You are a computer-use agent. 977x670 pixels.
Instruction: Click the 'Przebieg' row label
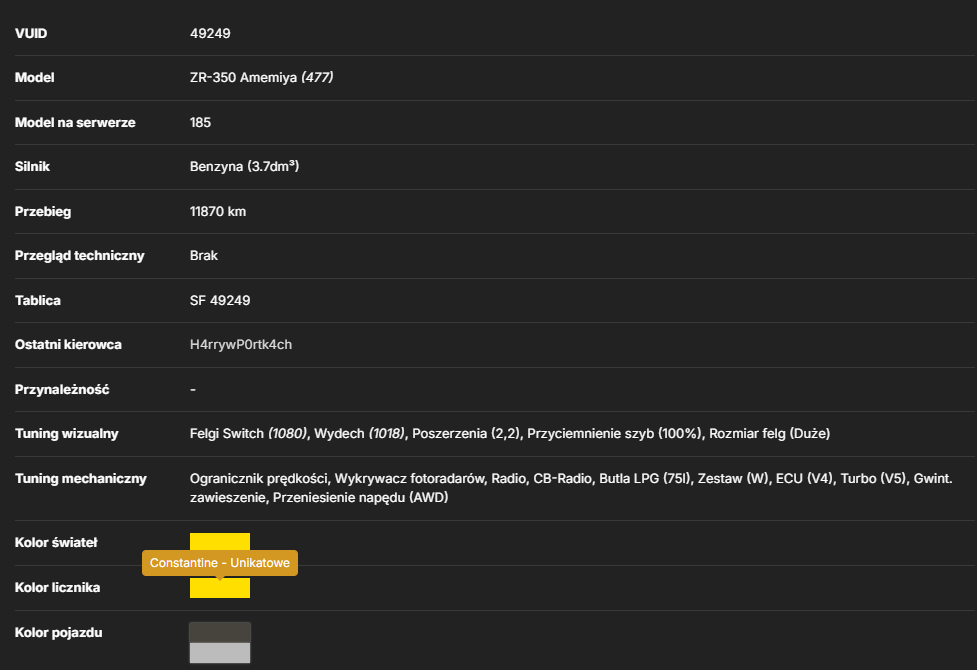coord(43,211)
